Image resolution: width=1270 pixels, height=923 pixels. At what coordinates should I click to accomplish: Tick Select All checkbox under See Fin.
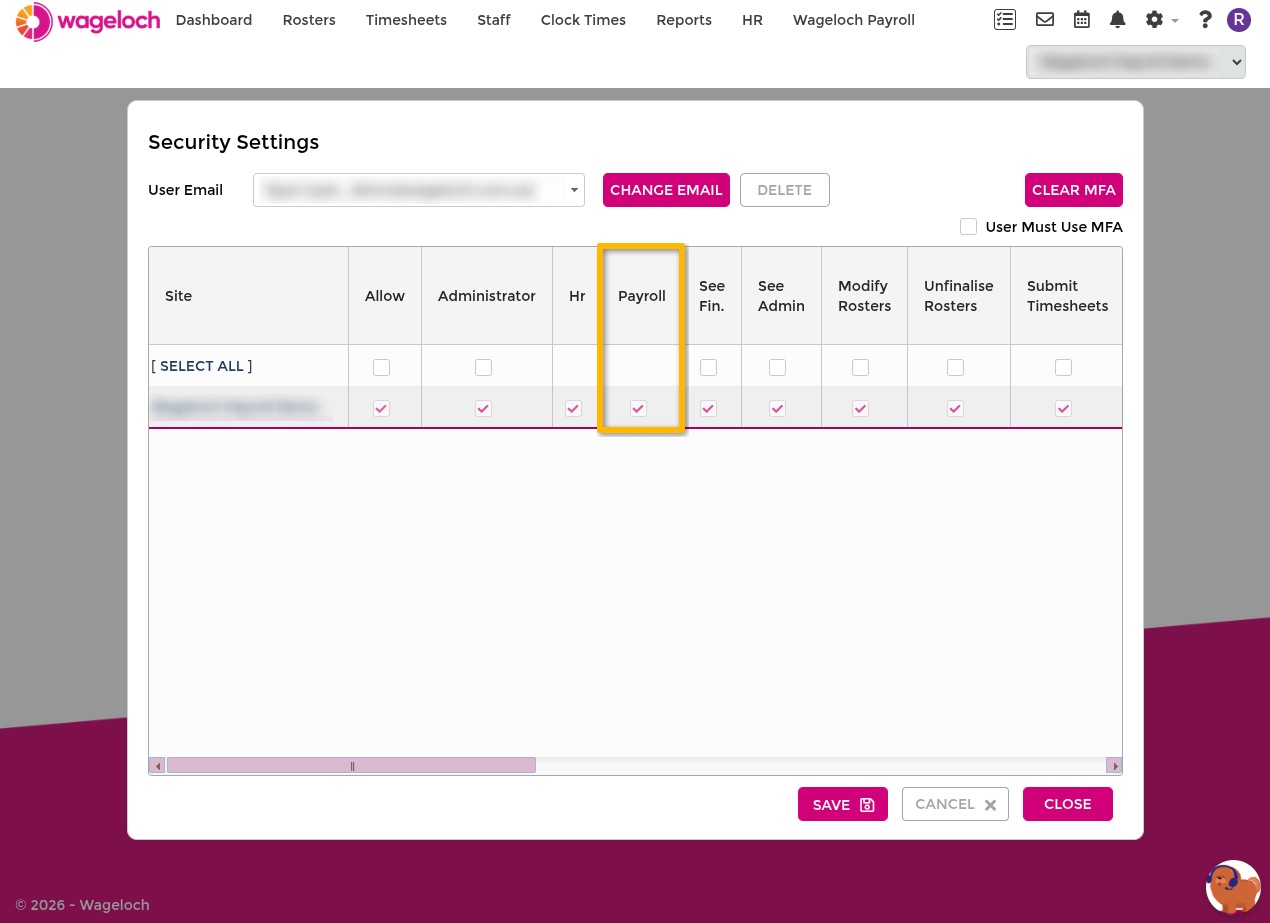tap(708, 367)
